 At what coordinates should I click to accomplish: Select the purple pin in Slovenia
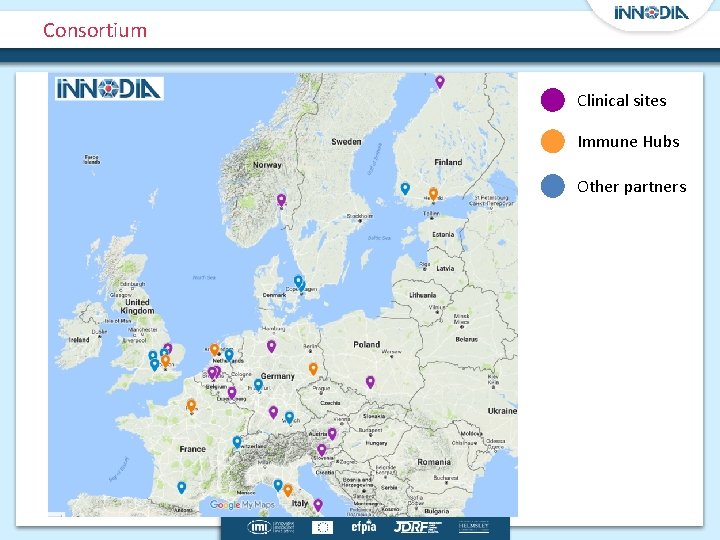(x=322, y=450)
